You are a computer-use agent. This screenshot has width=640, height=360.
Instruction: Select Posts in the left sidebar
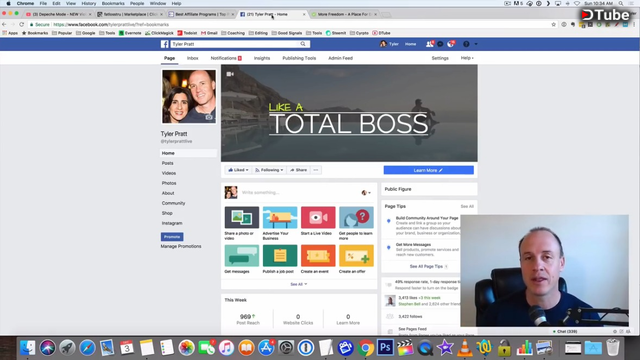click(x=167, y=163)
